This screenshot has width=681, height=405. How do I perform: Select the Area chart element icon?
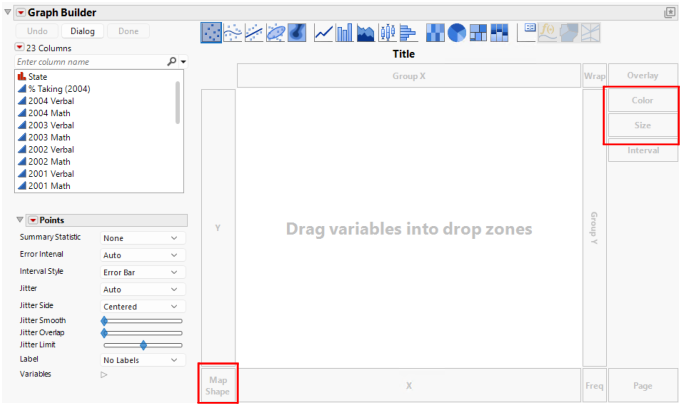[366, 33]
